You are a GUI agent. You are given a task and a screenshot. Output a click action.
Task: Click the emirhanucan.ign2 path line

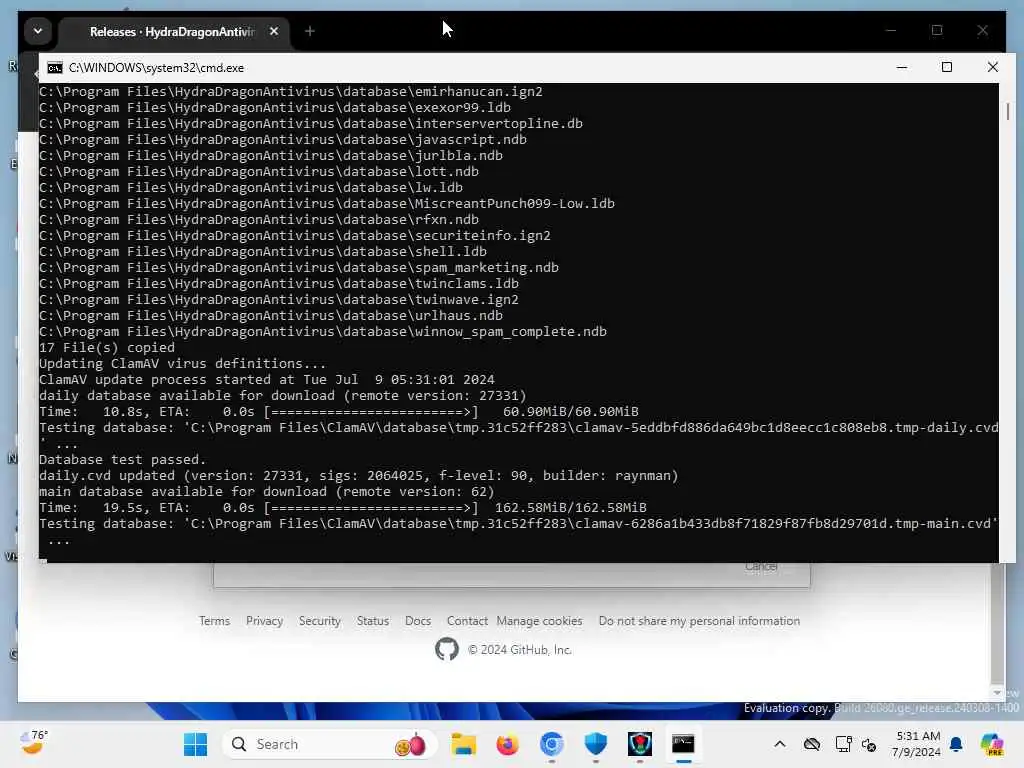coord(291,91)
